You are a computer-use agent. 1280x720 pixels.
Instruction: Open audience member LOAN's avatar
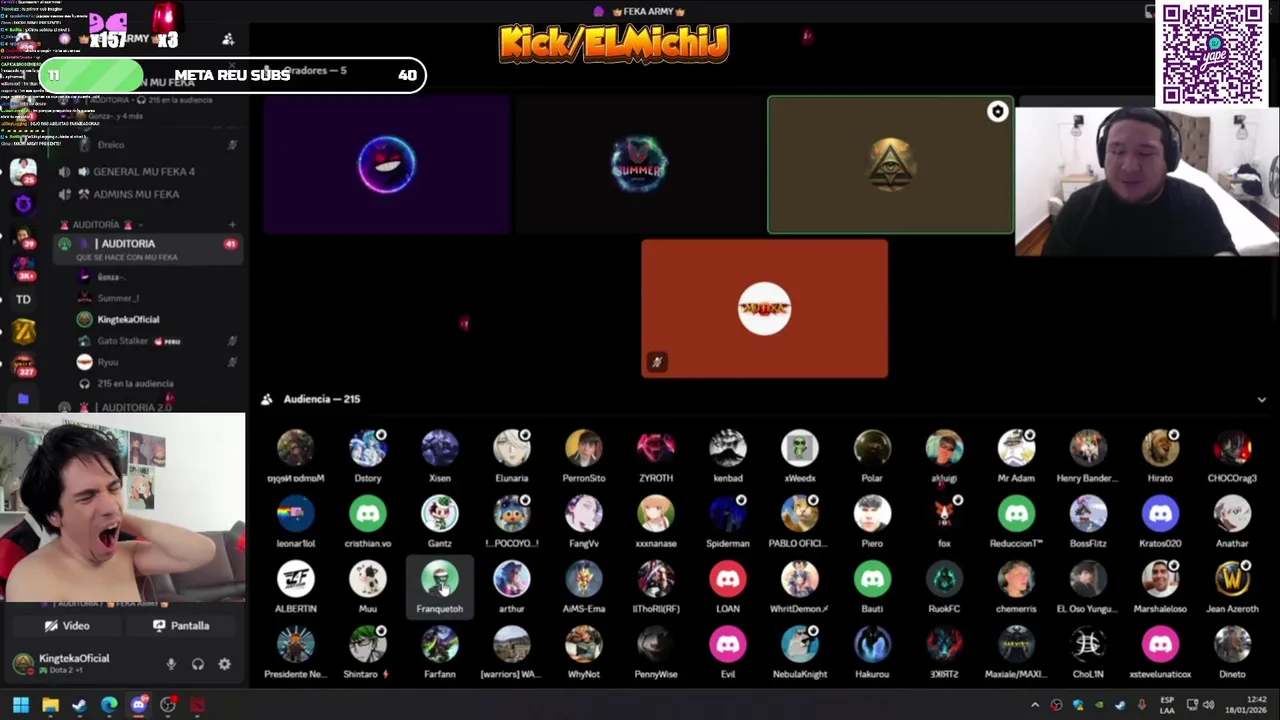click(x=728, y=579)
